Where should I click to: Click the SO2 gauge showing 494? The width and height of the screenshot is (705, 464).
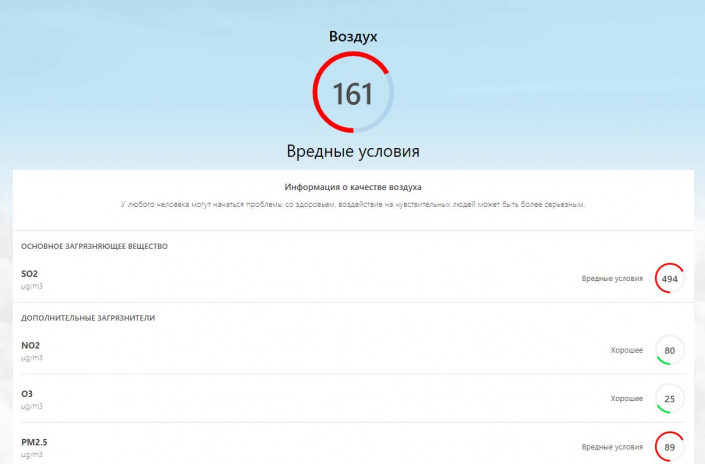point(669,279)
